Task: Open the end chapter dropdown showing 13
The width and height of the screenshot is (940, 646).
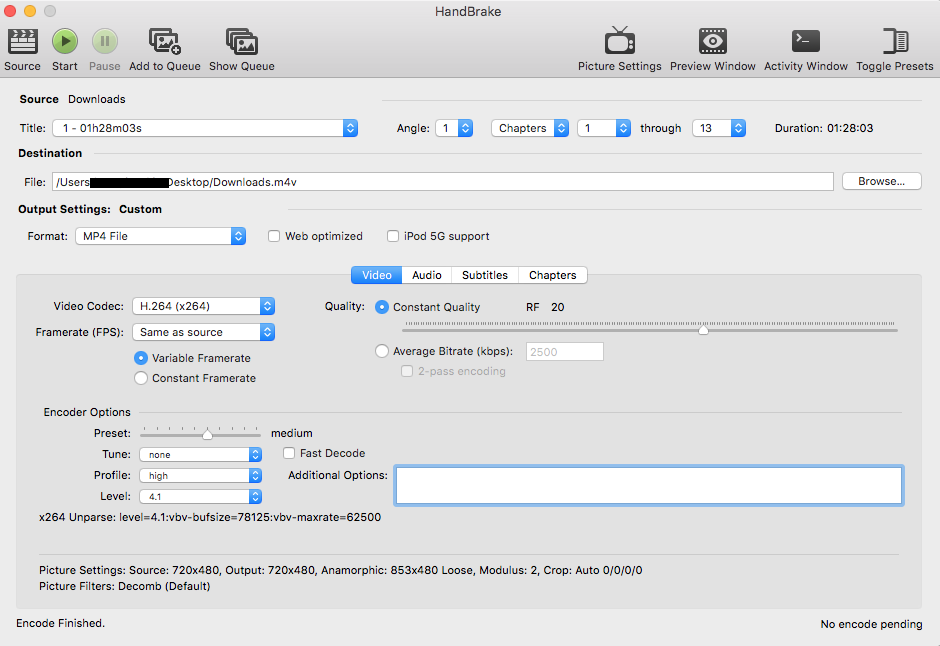Action: click(x=719, y=128)
